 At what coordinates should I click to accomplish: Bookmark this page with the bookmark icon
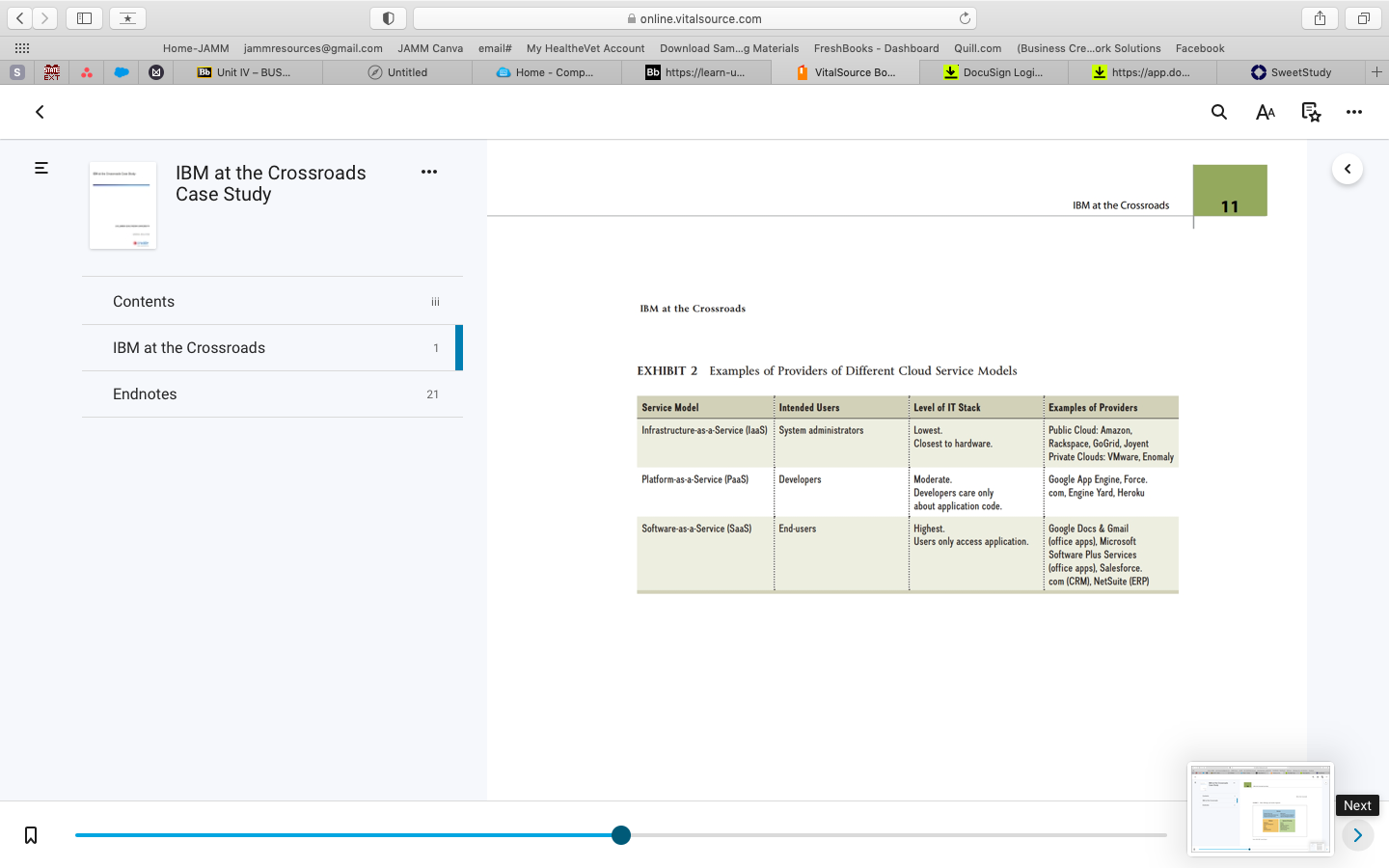[x=31, y=835]
